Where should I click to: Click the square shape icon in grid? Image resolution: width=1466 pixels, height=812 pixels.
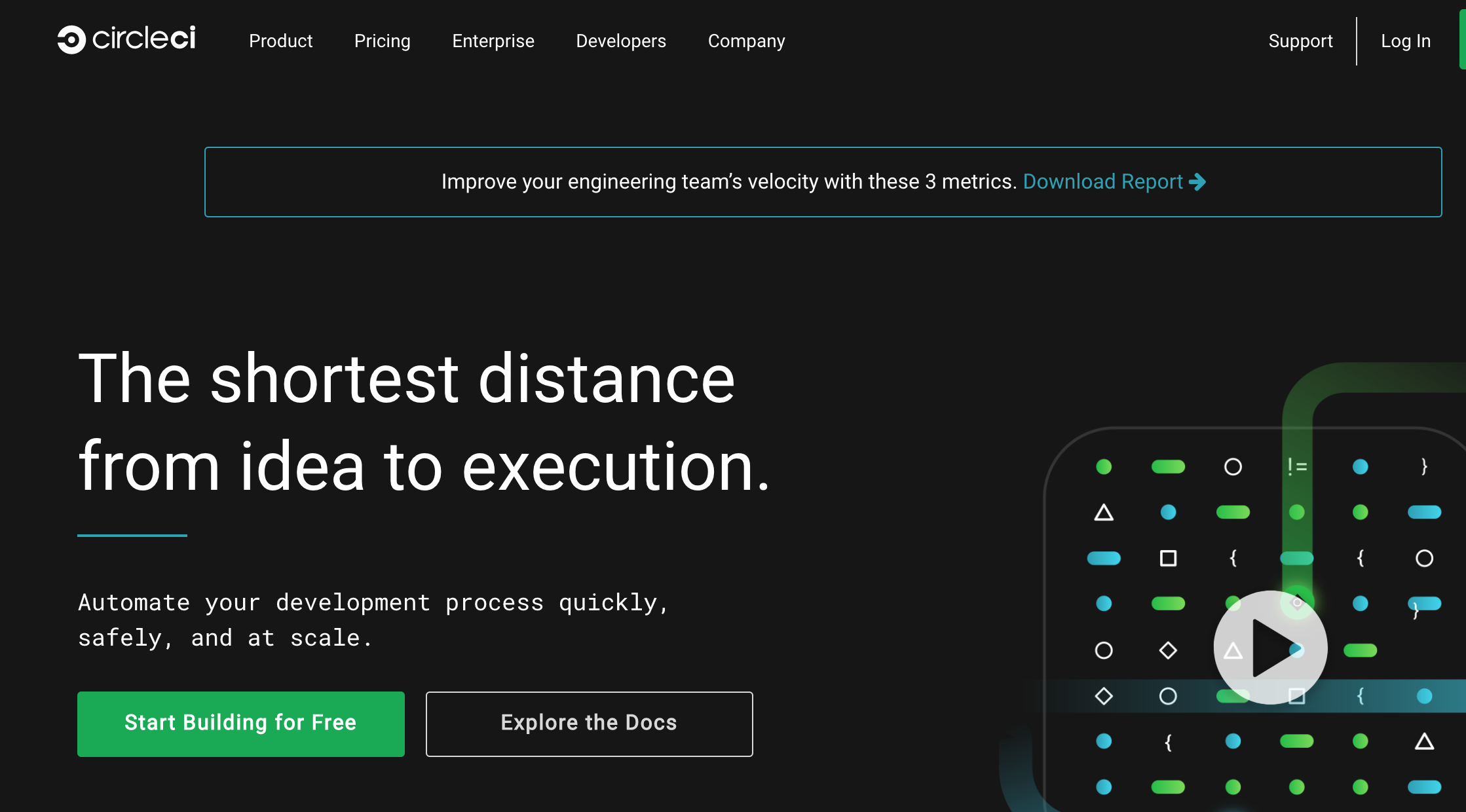(x=1168, y=558)
